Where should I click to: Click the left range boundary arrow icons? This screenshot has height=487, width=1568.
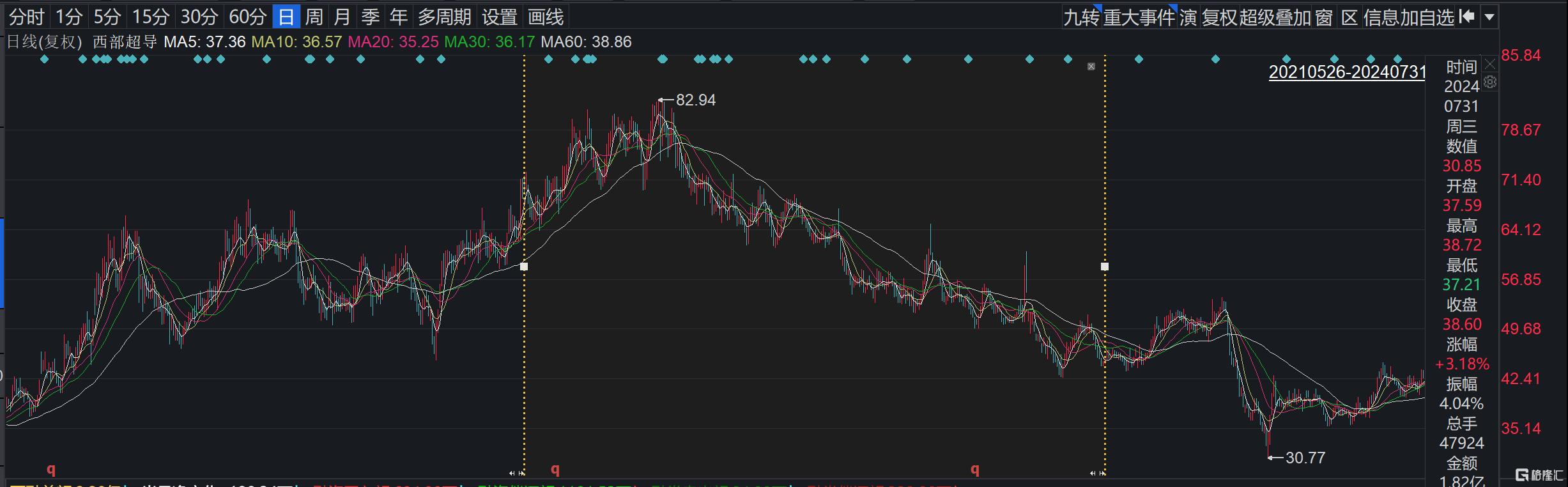point(517,474)
